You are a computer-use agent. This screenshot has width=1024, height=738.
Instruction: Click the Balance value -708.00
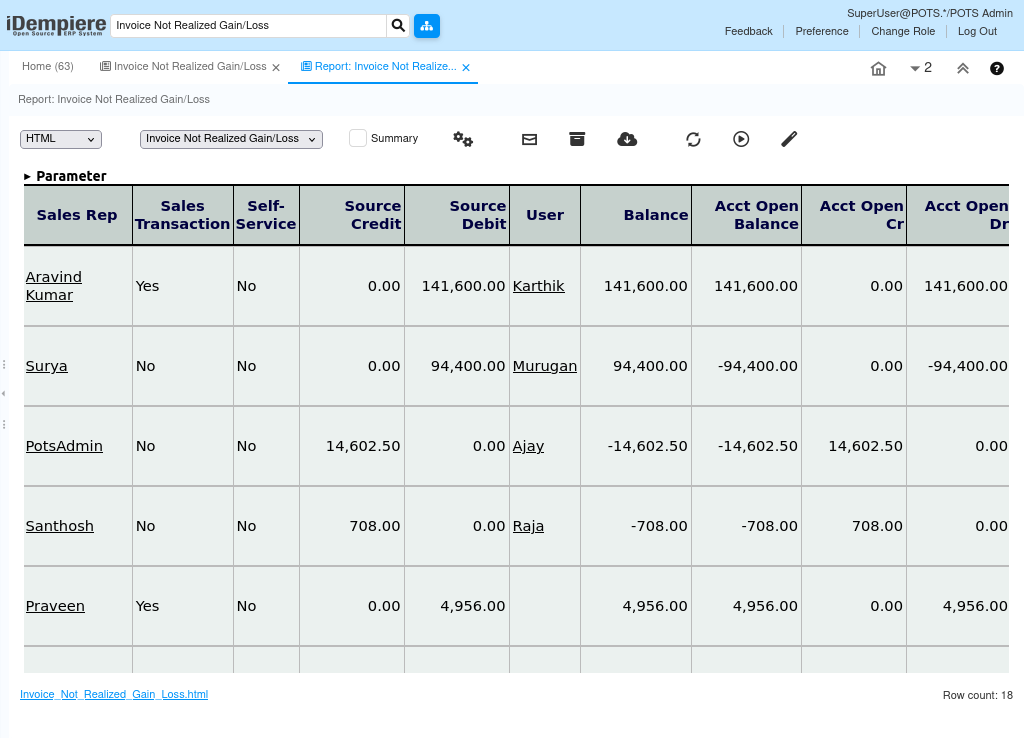tap(659, 526)
